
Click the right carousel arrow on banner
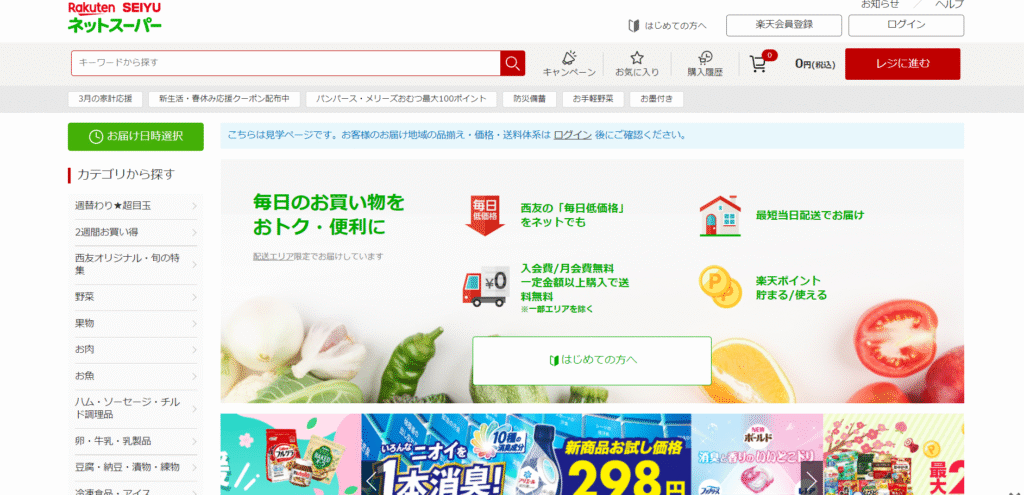click(x=812, y=480)
